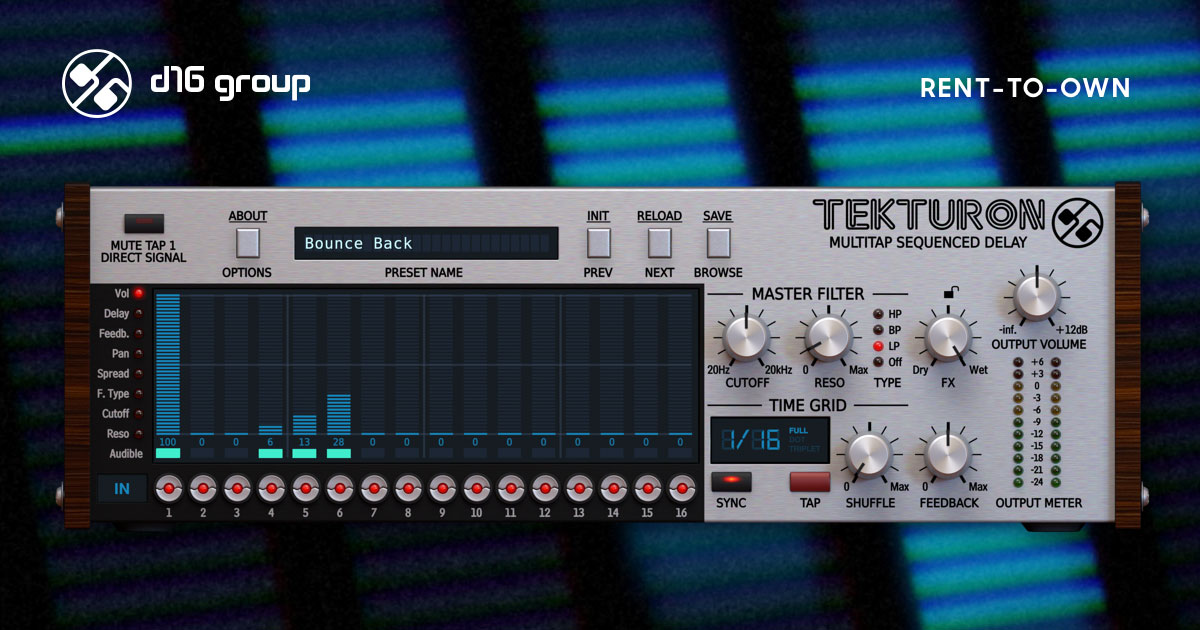
Task: Select the Spread parameter row
Action: 121,373
